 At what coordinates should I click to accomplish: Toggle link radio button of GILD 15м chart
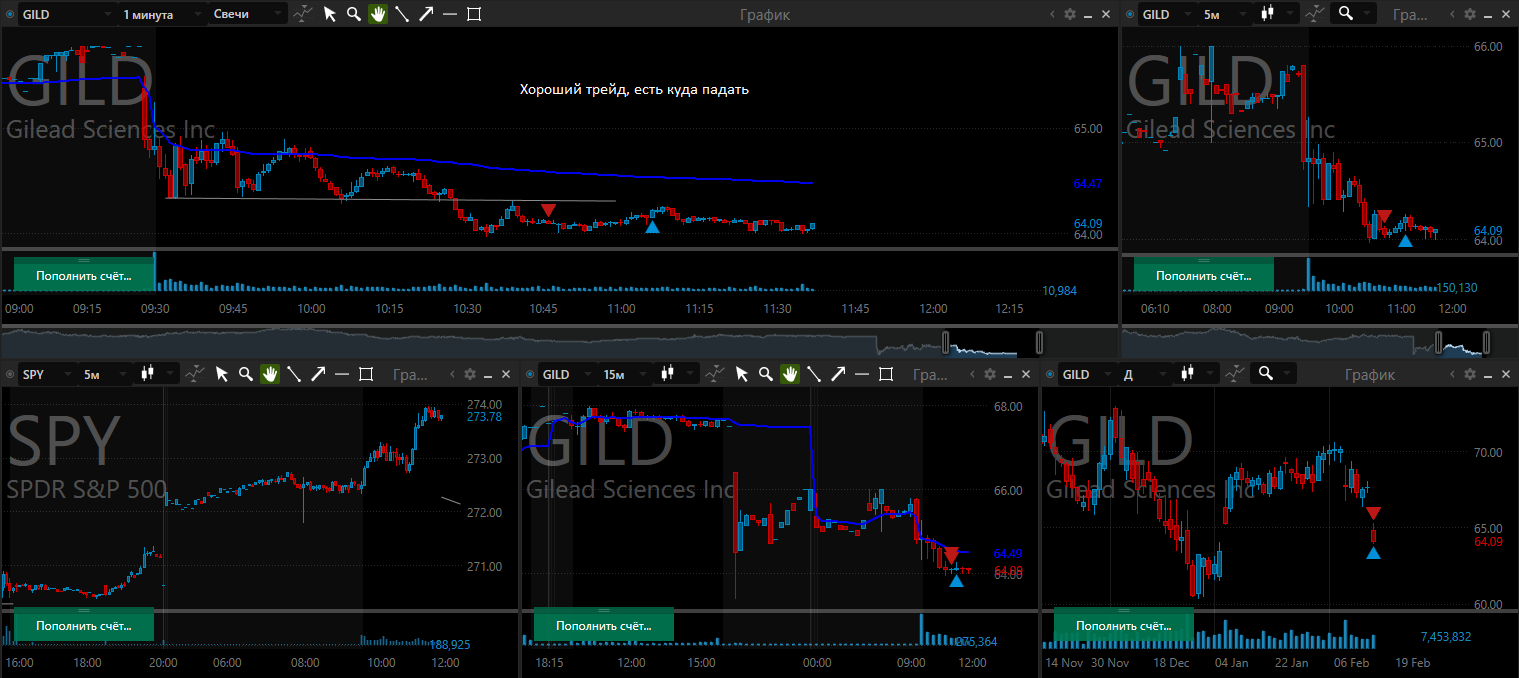coord(531,374)
